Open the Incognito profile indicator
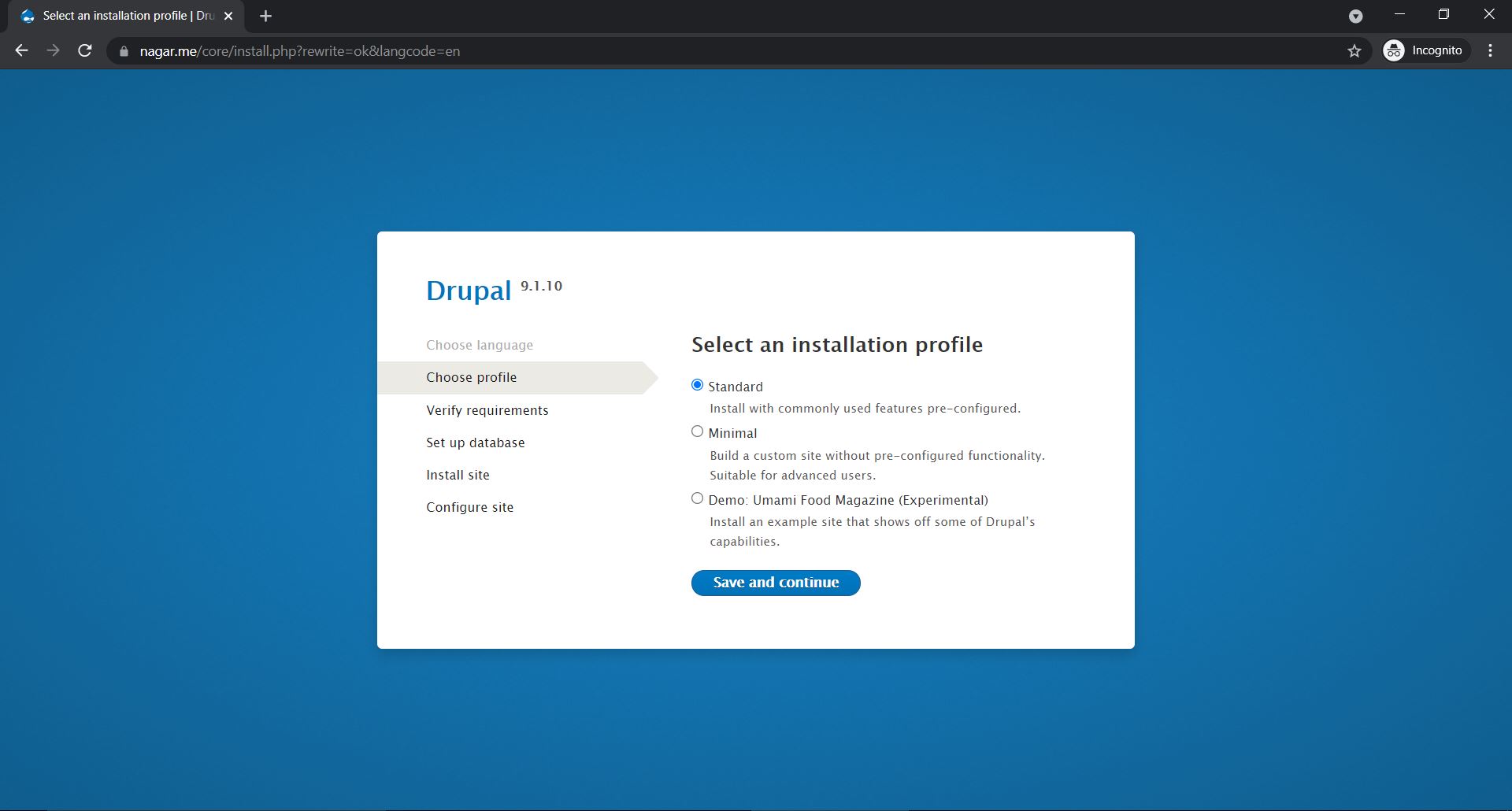This screenshot has height=811, width=1512. tap(1425, 50)
